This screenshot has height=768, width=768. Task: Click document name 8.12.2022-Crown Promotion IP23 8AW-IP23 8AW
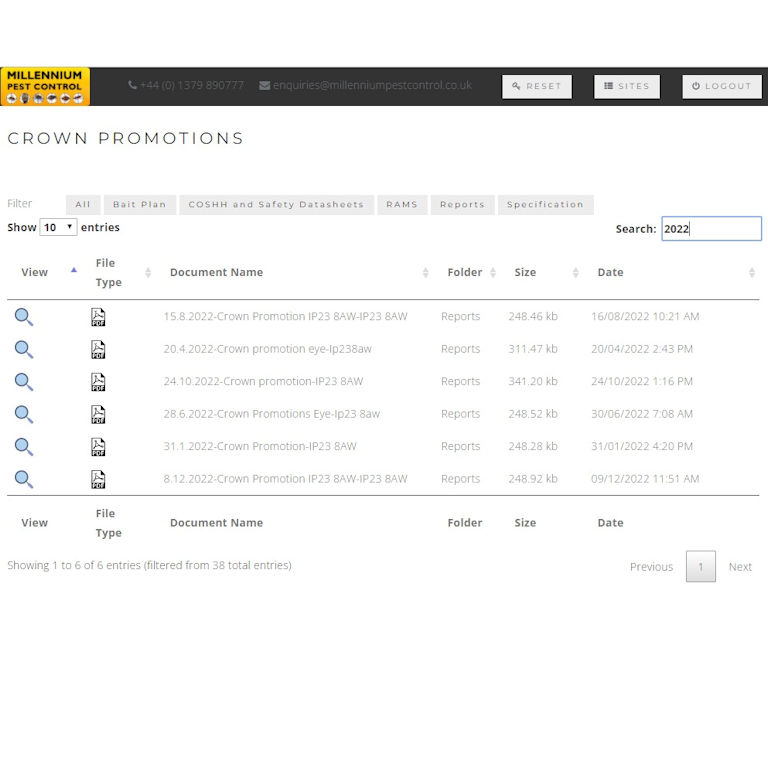click(x=286, y=479)
